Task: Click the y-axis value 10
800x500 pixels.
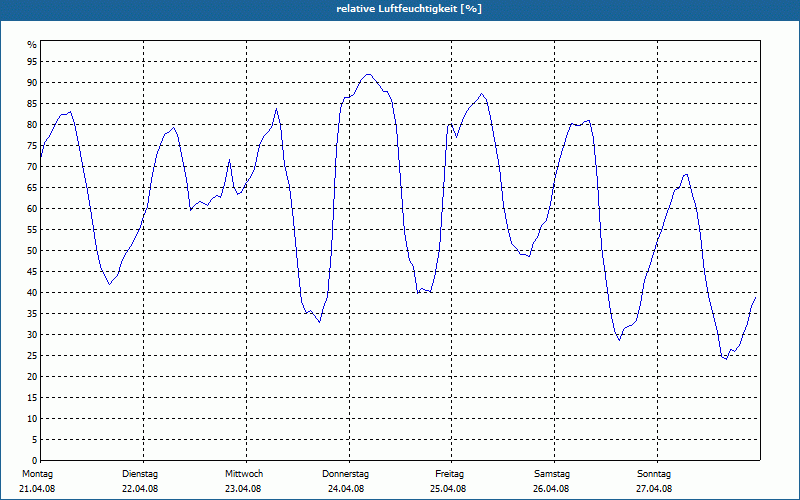Action: 32,418
